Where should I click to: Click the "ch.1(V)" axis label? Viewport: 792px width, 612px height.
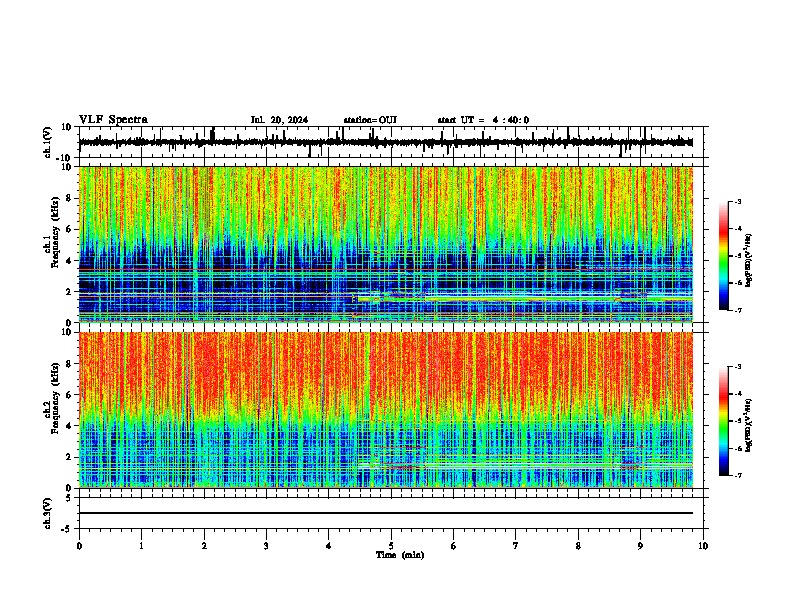pos(48,142)
